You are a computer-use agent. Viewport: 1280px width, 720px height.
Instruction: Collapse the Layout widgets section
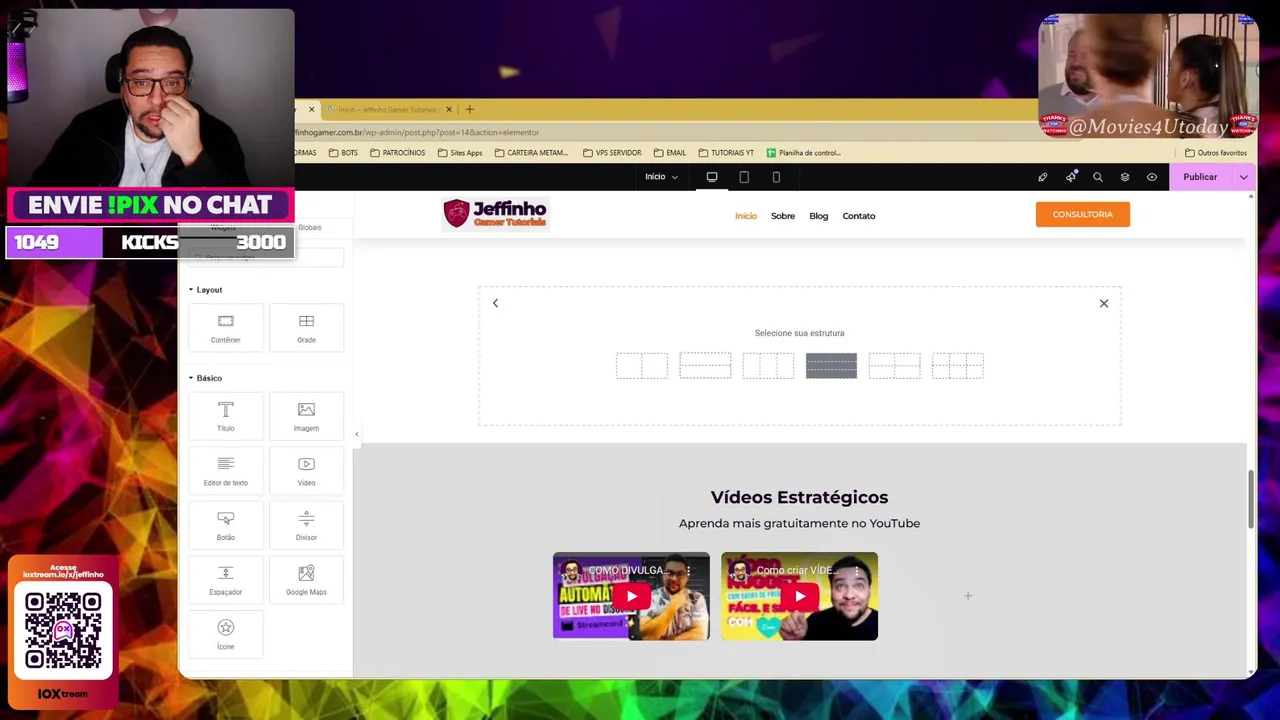pyautogui.click(x=206, y=290)
